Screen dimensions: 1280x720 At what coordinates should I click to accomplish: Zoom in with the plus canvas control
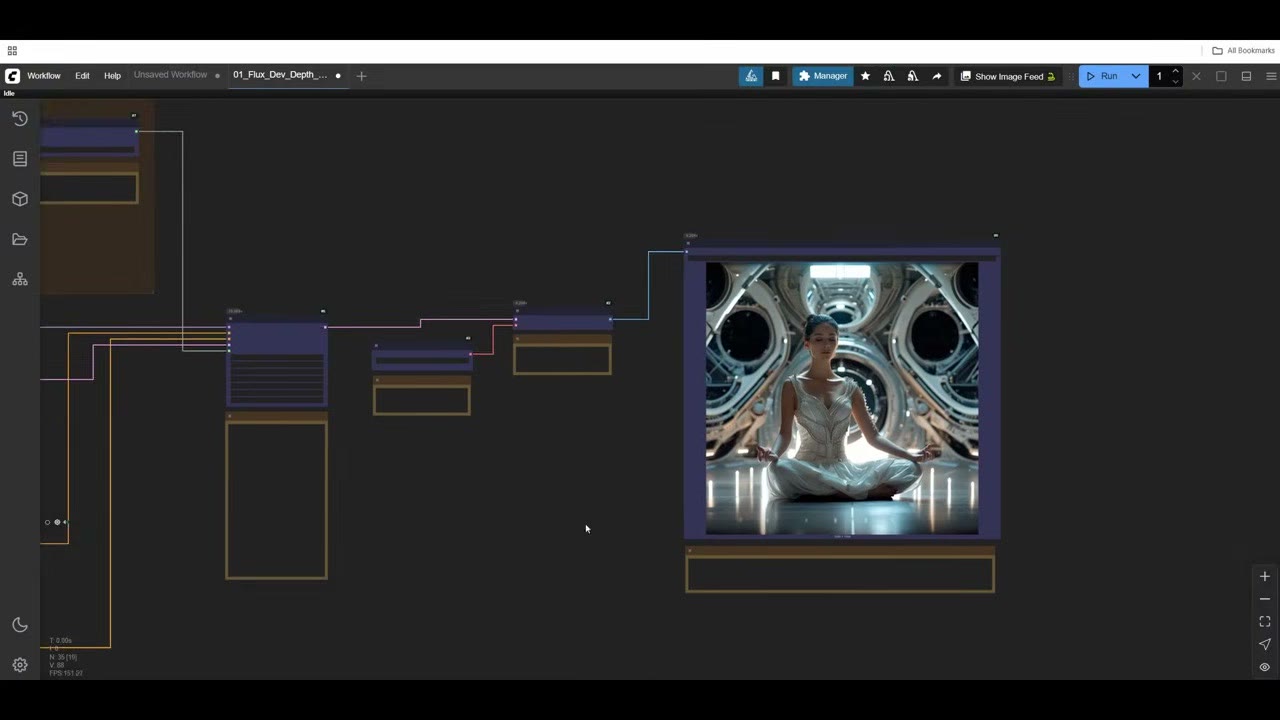1265,576
